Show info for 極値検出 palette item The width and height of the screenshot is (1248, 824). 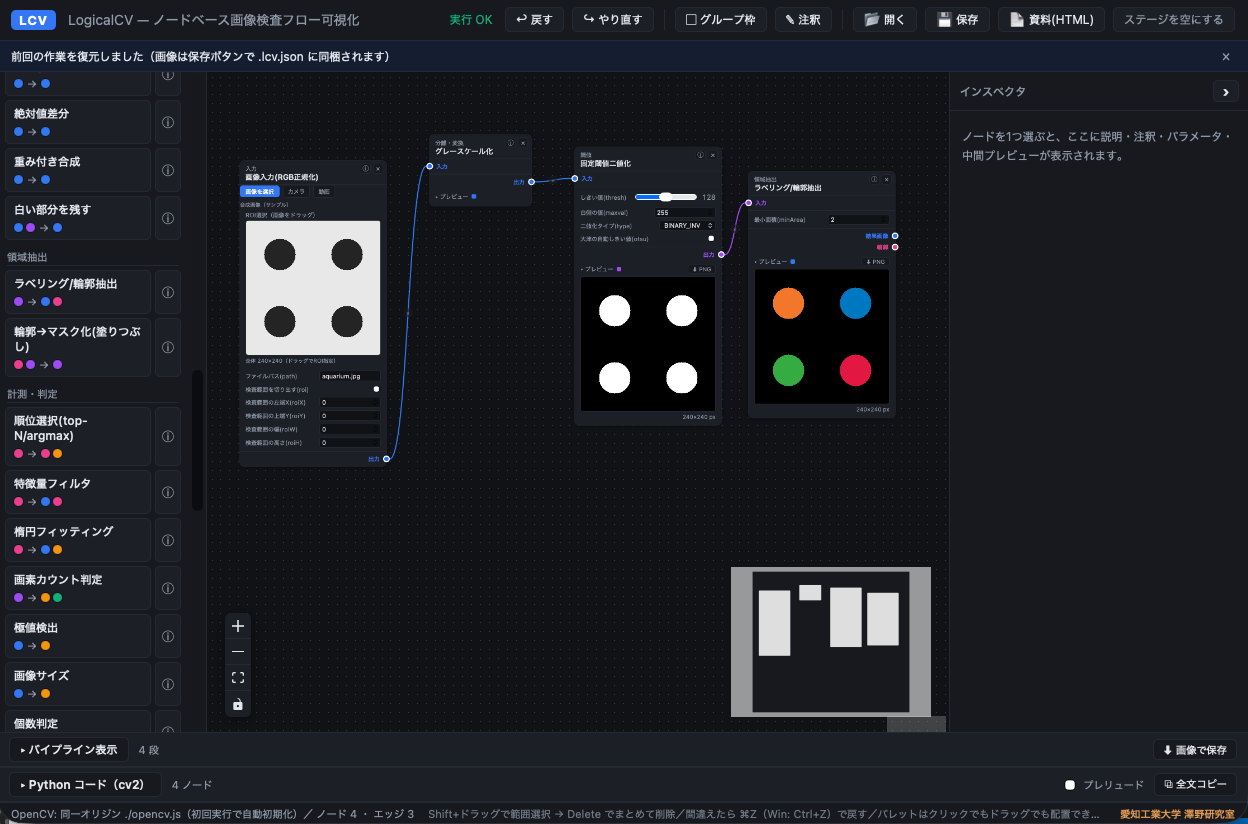(x=168, y=636)
